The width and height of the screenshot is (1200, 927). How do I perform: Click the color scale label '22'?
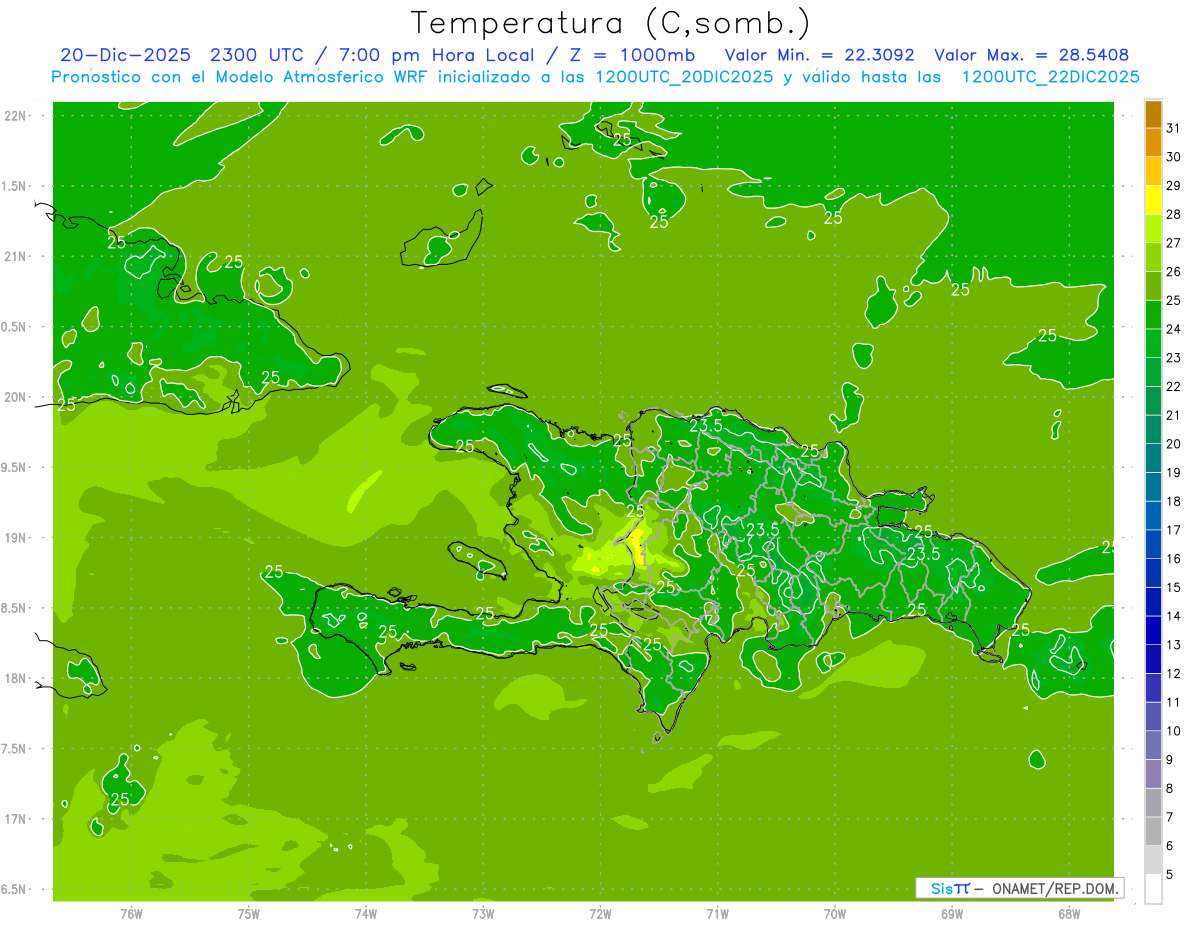point(1173,387)
